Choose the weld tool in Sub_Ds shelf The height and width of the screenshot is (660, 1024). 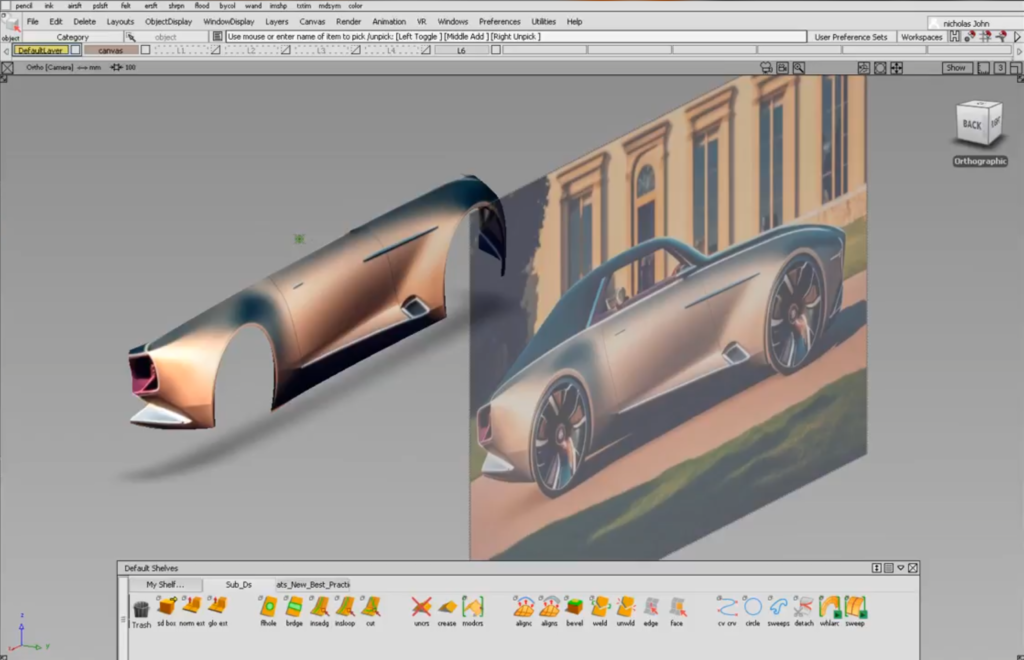pyautogui.click(x=600, y=607)
